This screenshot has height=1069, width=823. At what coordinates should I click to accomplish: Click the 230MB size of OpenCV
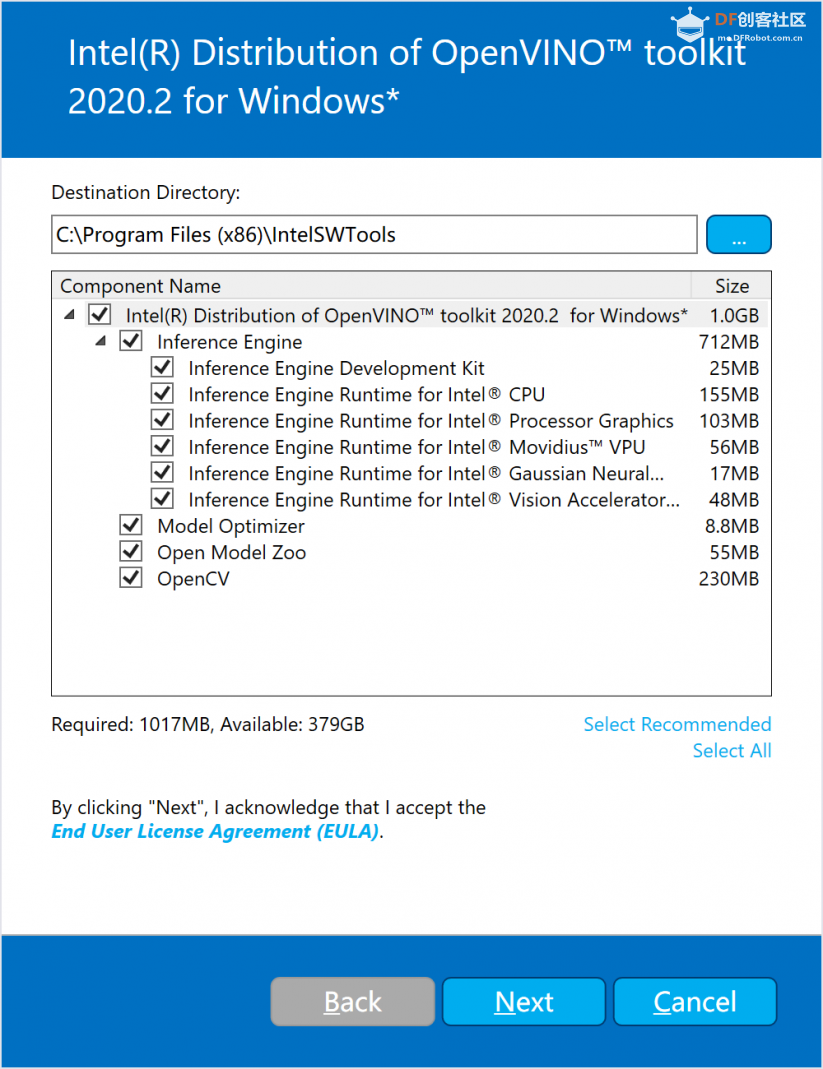(729, 579)
